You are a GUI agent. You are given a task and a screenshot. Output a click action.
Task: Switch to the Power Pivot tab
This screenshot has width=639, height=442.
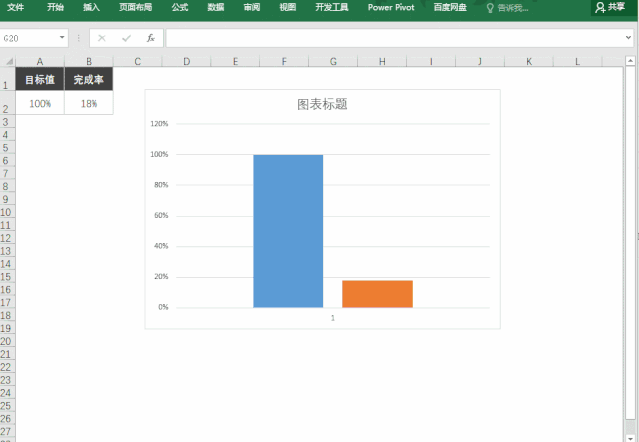(391, 7)
